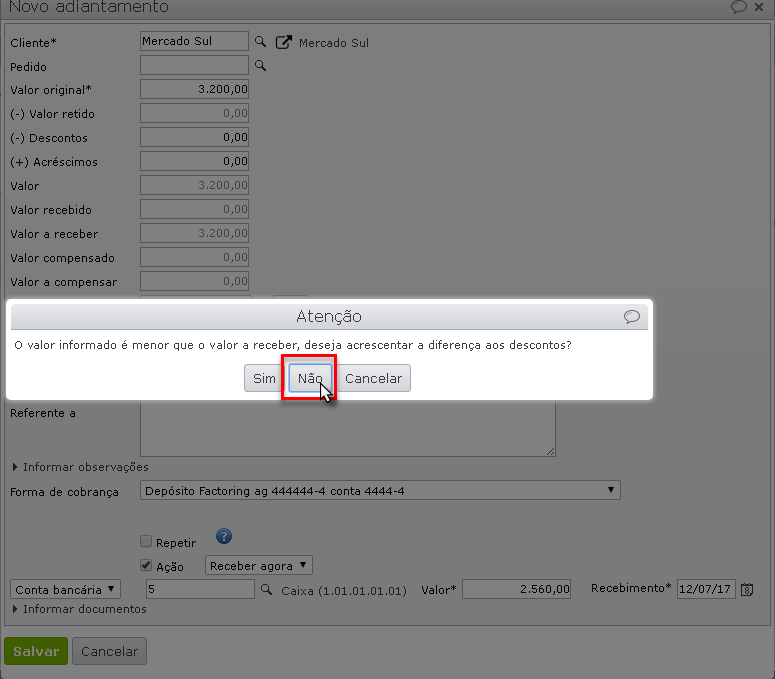Click the Mercado Sul text beside link icon
Image resolution: width=775 pixels, height=679 pixels.
[334, 43]
